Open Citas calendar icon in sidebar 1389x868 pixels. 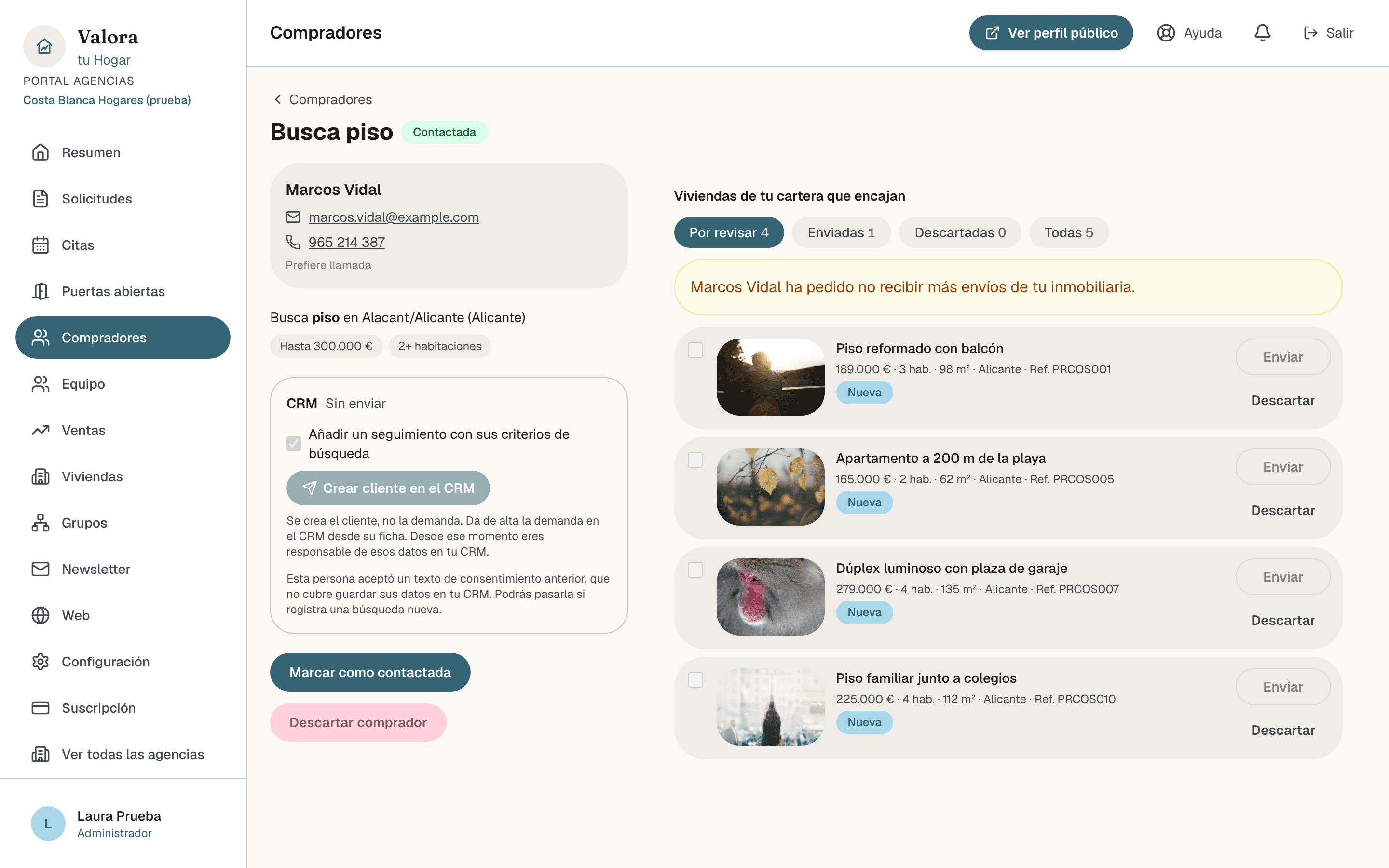coord(40,245)
